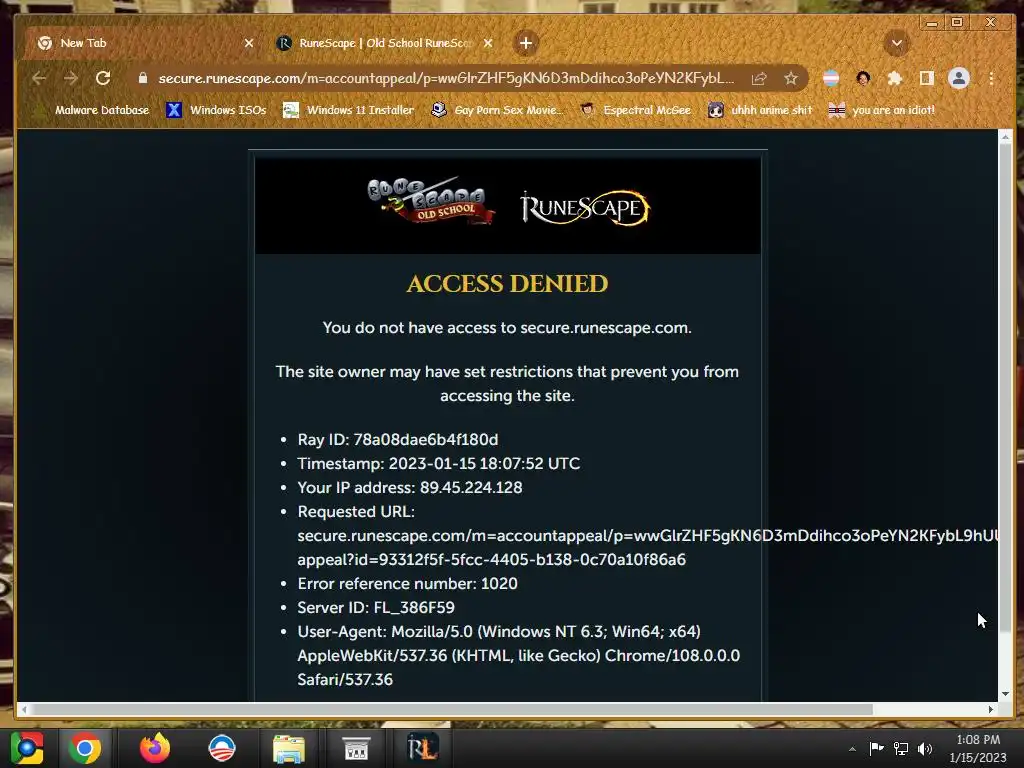
Task: Open the Extensions puzzle-piece menu
Action: coord(895,78)
